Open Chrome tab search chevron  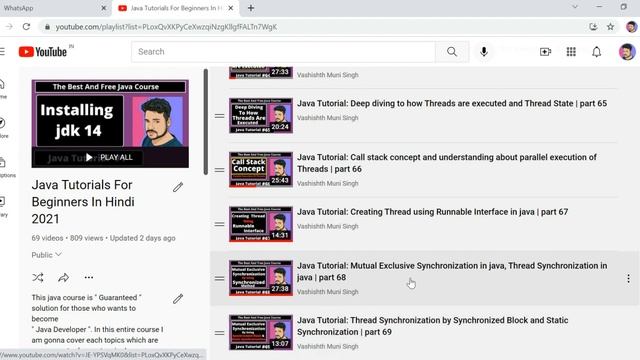(x=575, y=7)
